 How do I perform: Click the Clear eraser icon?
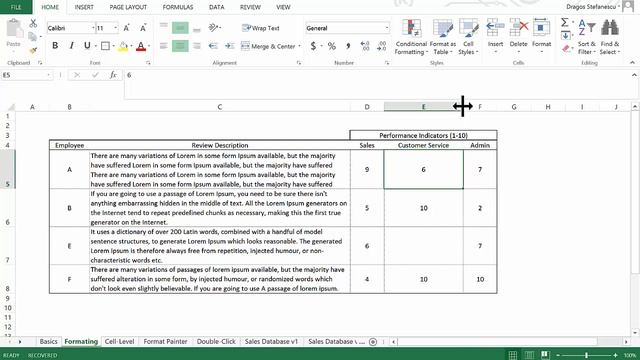[566, 49]
